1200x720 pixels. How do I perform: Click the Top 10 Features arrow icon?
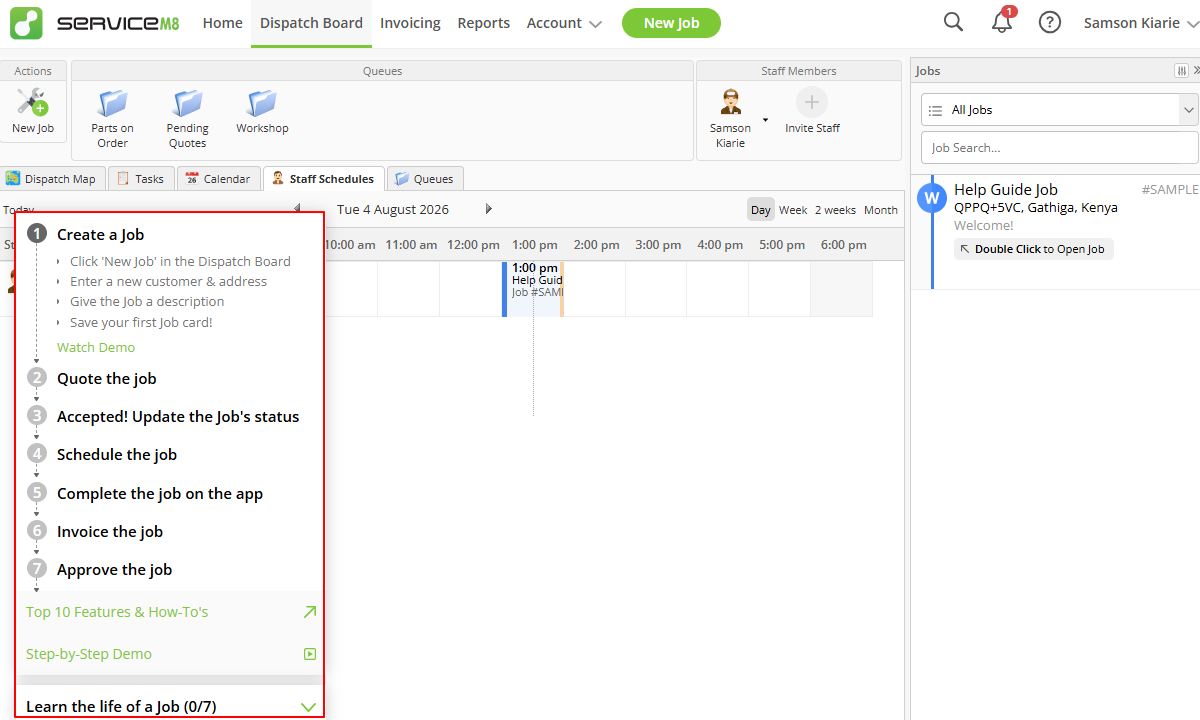(x=310, y=612)
